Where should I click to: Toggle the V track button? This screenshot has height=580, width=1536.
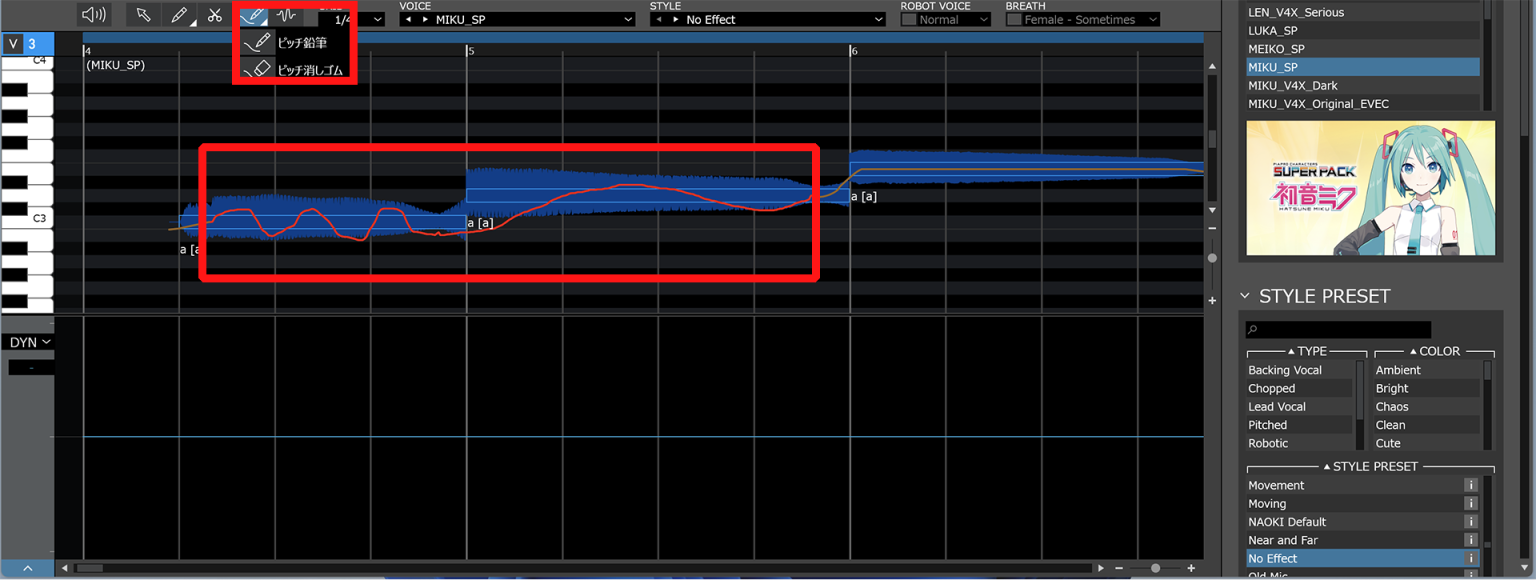click(13, 43)
